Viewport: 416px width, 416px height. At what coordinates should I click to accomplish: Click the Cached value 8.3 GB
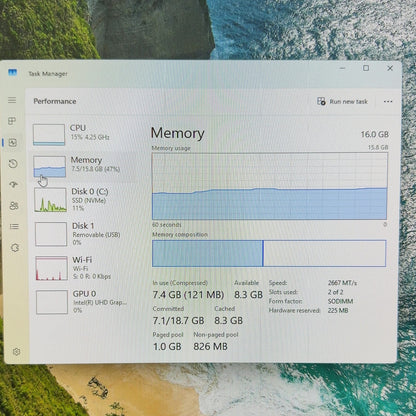click(228, 321)
